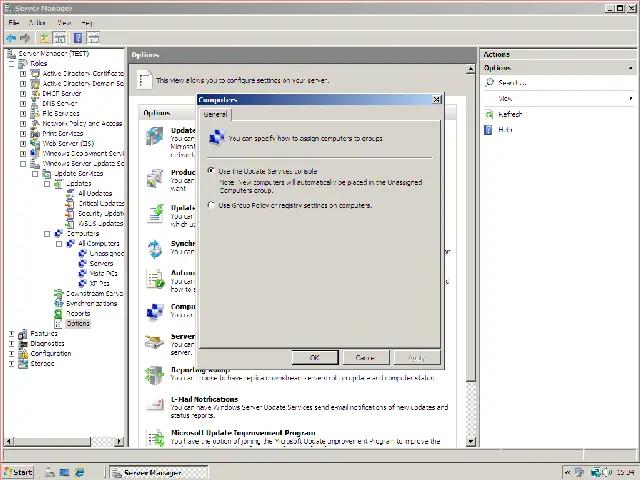
Task: Click the Update Source option icon
Action: click(x=155, y=136)
